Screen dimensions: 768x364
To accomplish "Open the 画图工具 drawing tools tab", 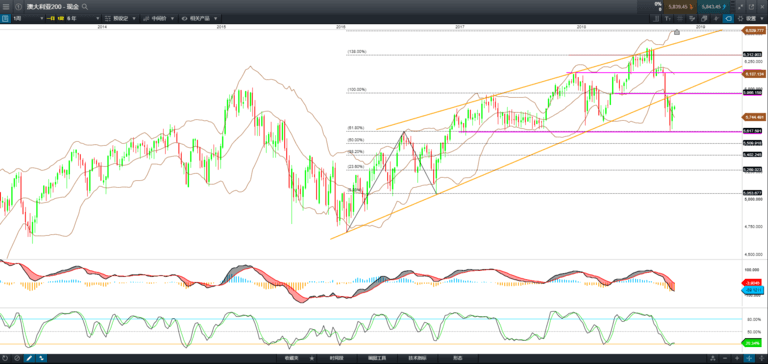I will 377,359.
